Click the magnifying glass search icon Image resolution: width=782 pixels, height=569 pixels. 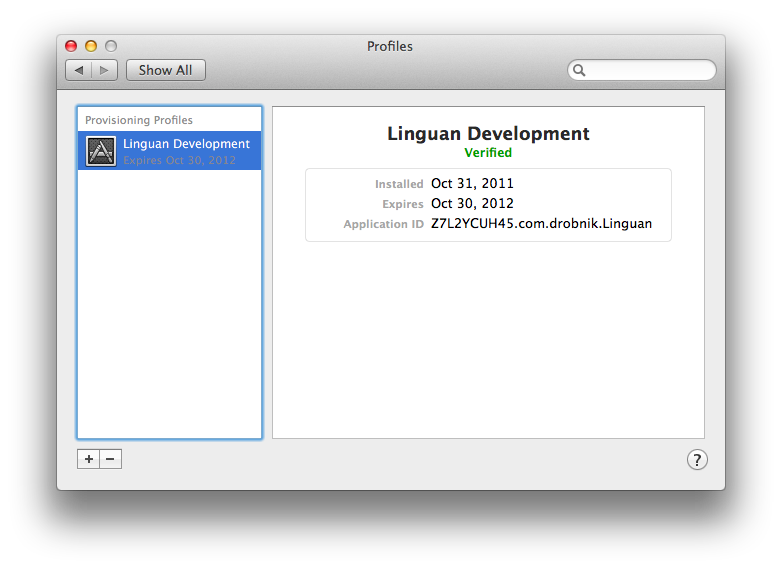579,70
